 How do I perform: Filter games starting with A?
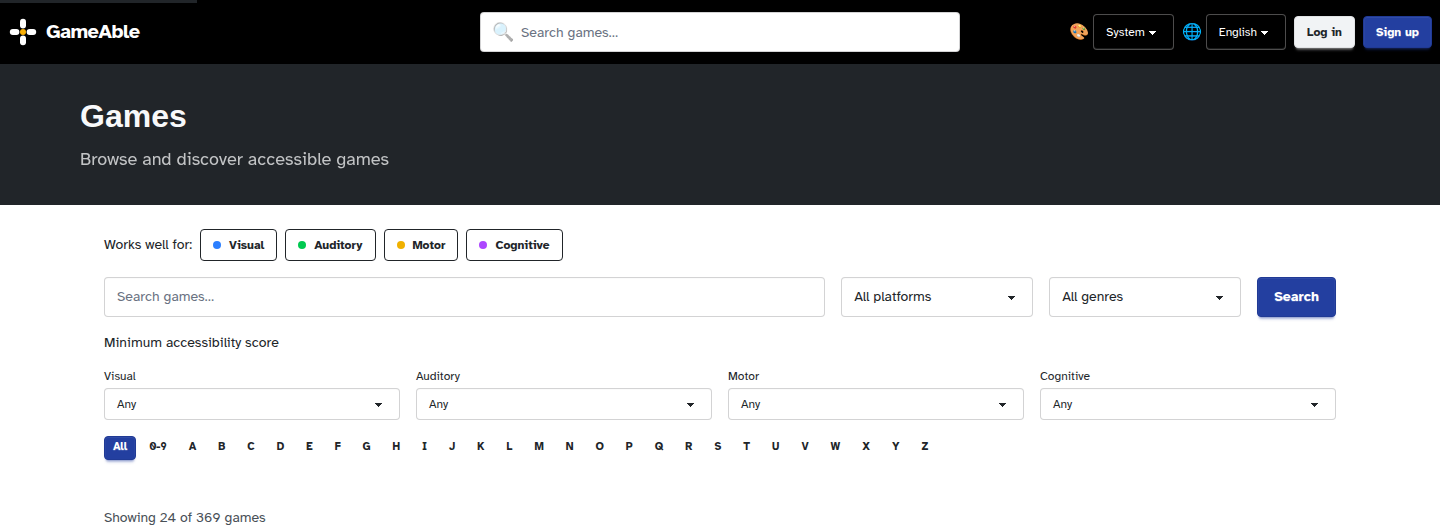pyautogui.click(x=193, y=447)
